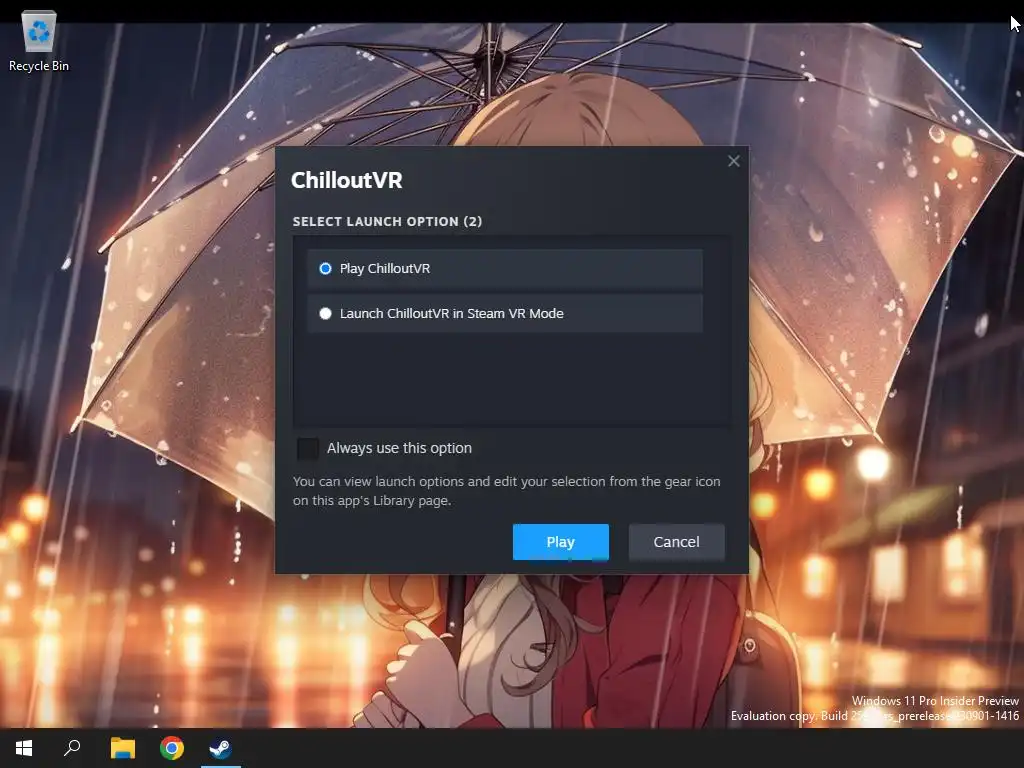Open the Recycle Bin desktop icon
1024x768 pixels.
click(39, 42)
